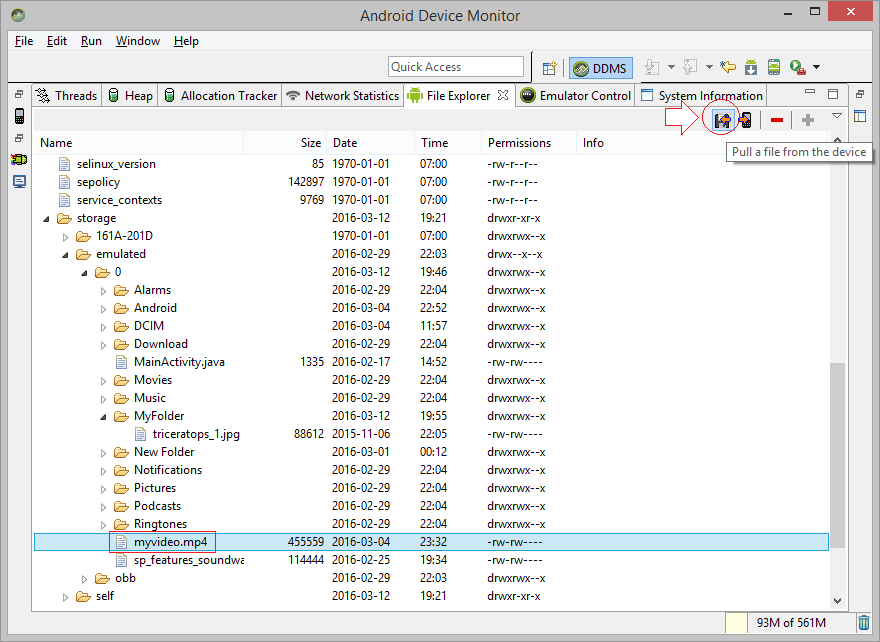Click the 93M of 561M heap status
This screenshot has height=642, width=880.
tap(791, 622)
